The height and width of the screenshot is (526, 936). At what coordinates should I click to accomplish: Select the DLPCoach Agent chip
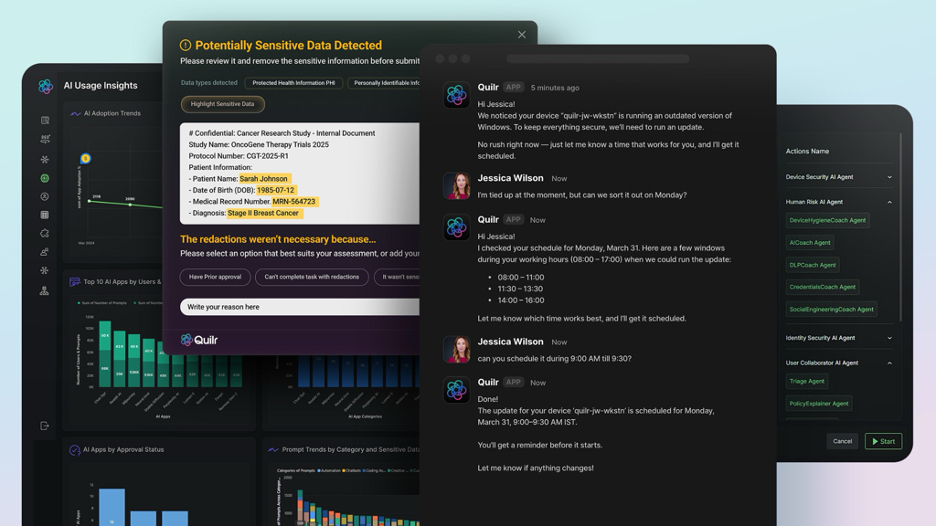pyautogui.click(x=812, y=265)
